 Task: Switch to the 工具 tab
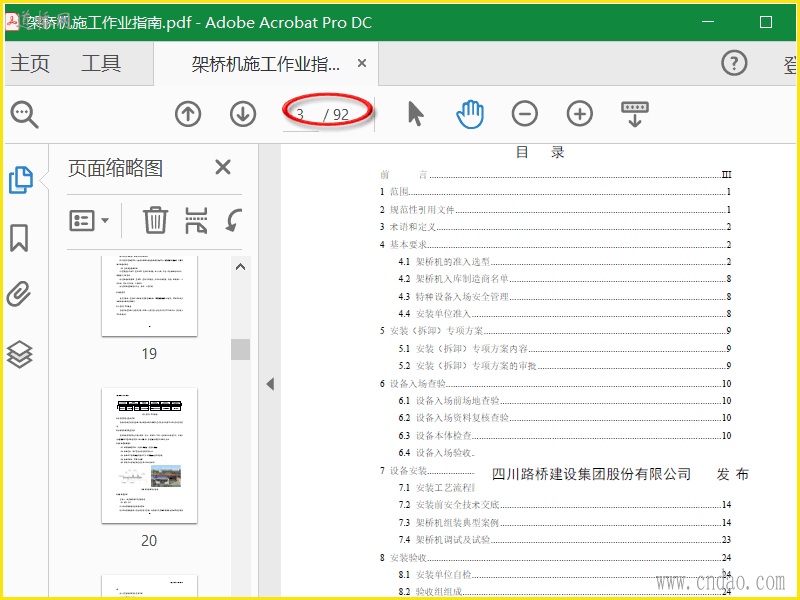point(101,64)
